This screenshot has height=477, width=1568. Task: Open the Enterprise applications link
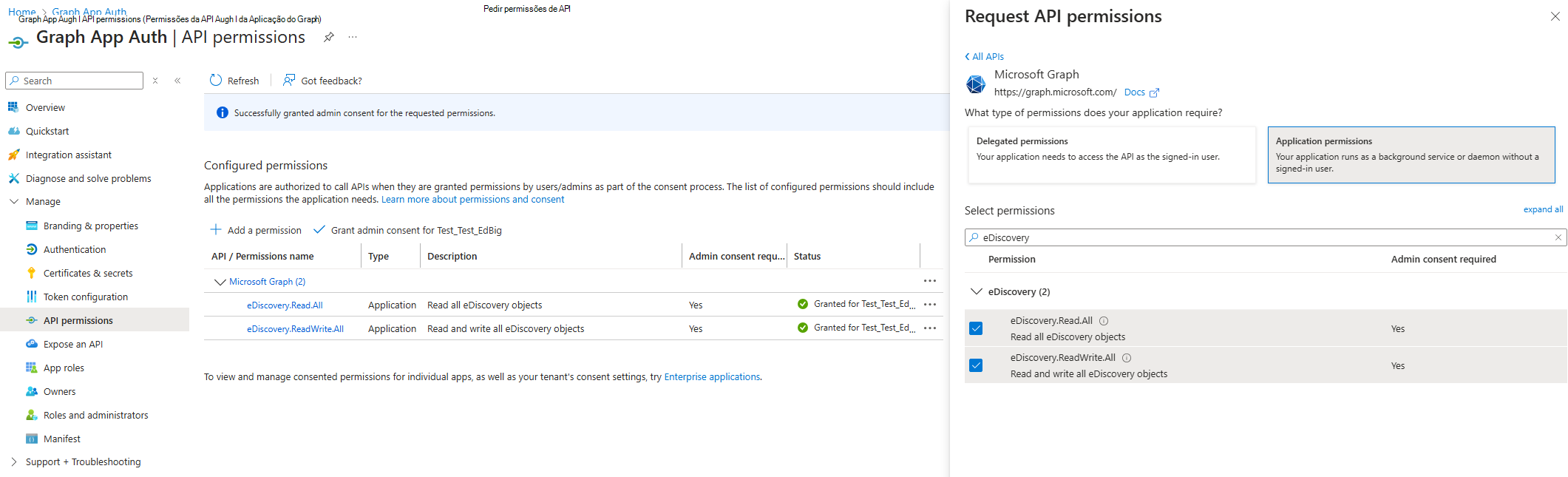pyautogui.click(x=712, y=376)
